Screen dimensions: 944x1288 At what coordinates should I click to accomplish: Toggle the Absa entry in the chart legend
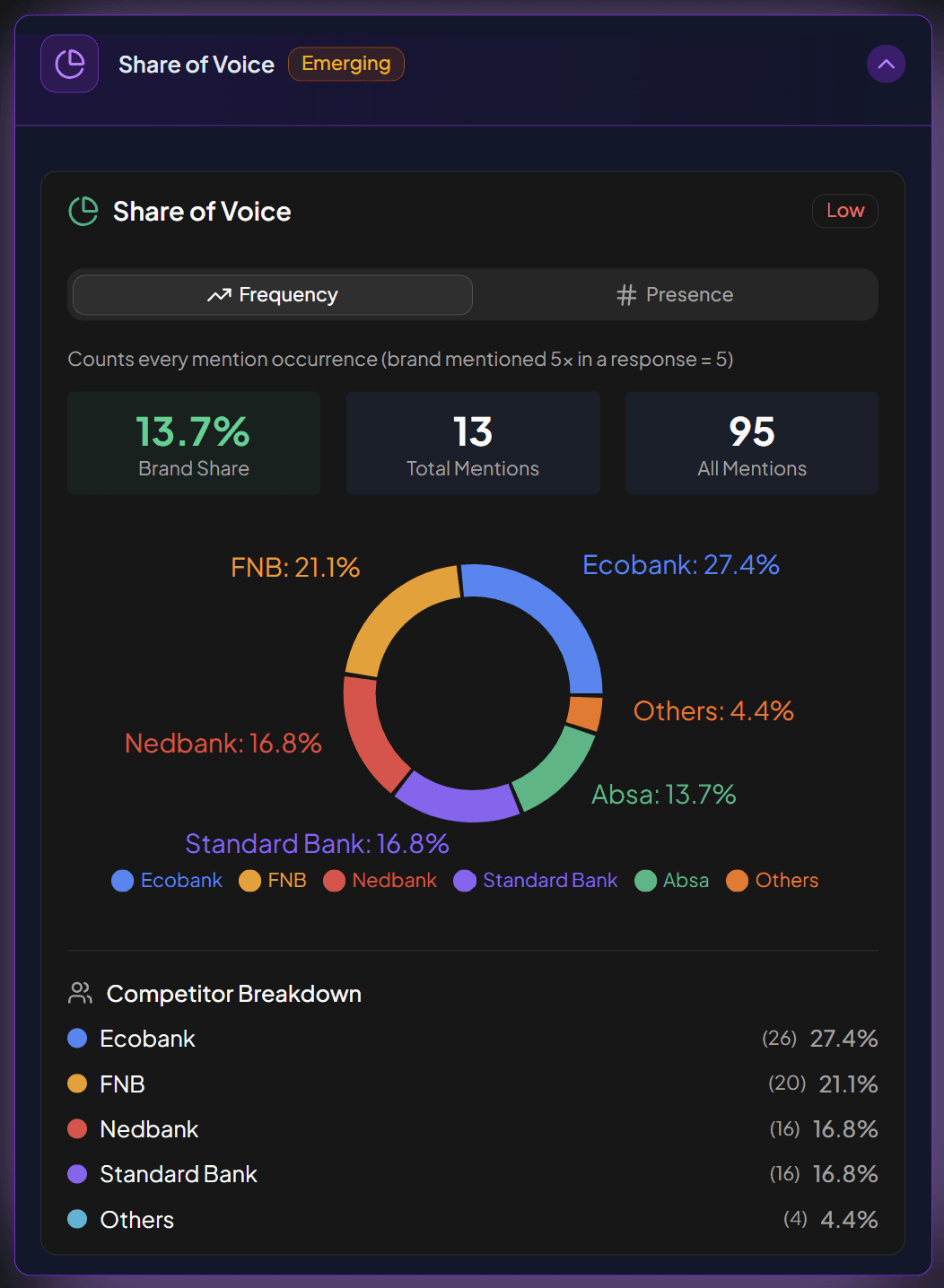click(671, 880)
